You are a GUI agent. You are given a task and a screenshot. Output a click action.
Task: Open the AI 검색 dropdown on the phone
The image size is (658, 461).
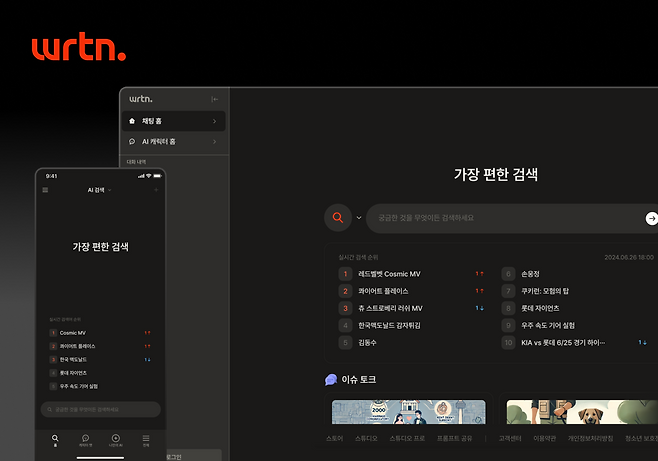[99, 190]
